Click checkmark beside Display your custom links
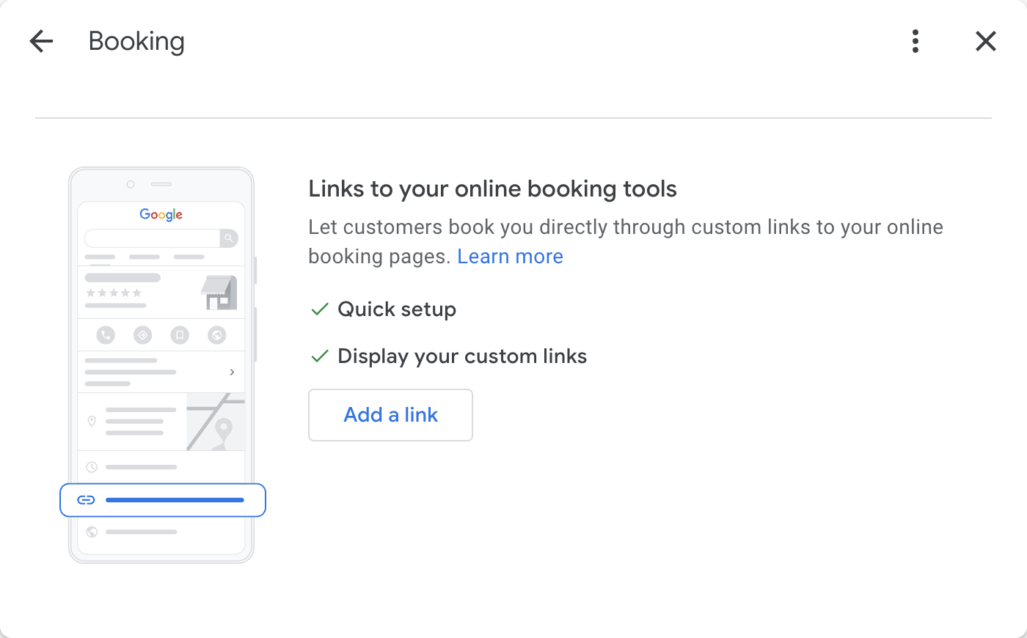 pyautogui.click(x=320, y=356)
